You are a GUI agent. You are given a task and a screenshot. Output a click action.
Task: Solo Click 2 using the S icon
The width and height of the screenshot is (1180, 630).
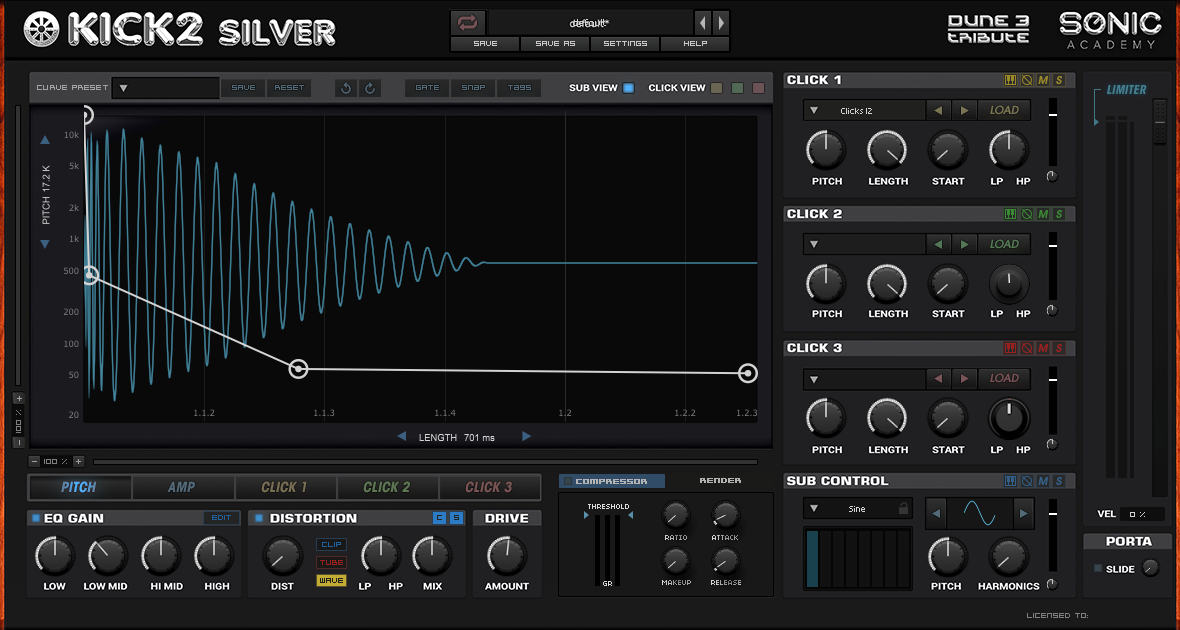click(x=1059, y=215)
